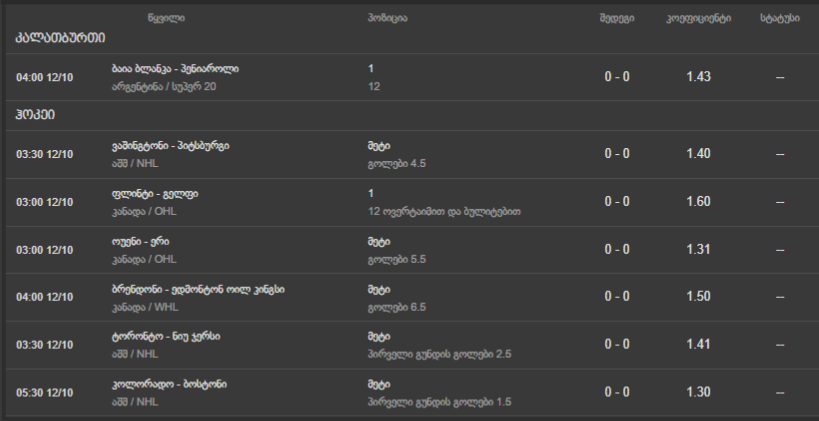819x421 pixels.
Task: Open the ვაშინგტონი - პიტსბურგი match
Action: (171, 145)
